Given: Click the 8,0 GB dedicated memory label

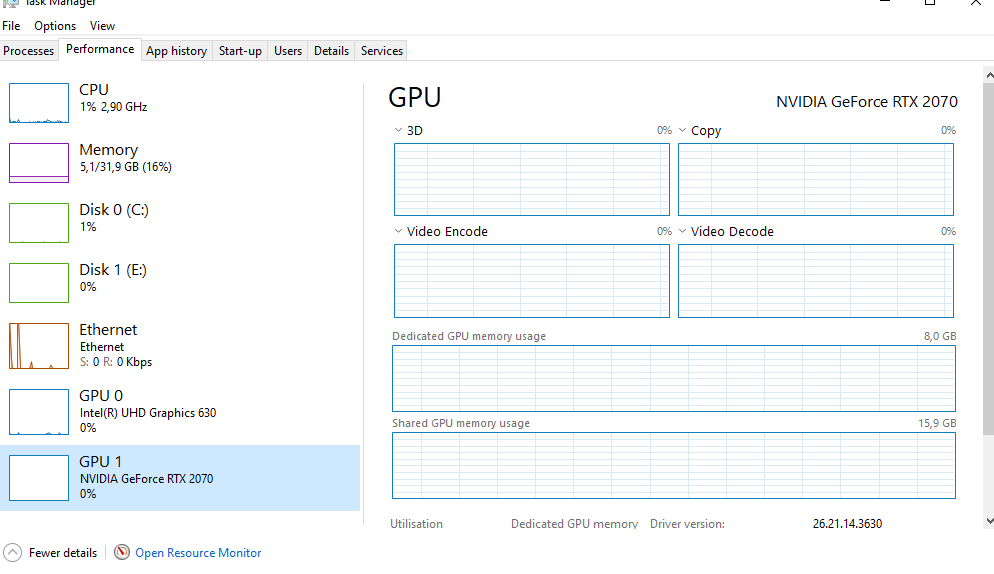Looking at the screenshot, I should coord(939,336).
